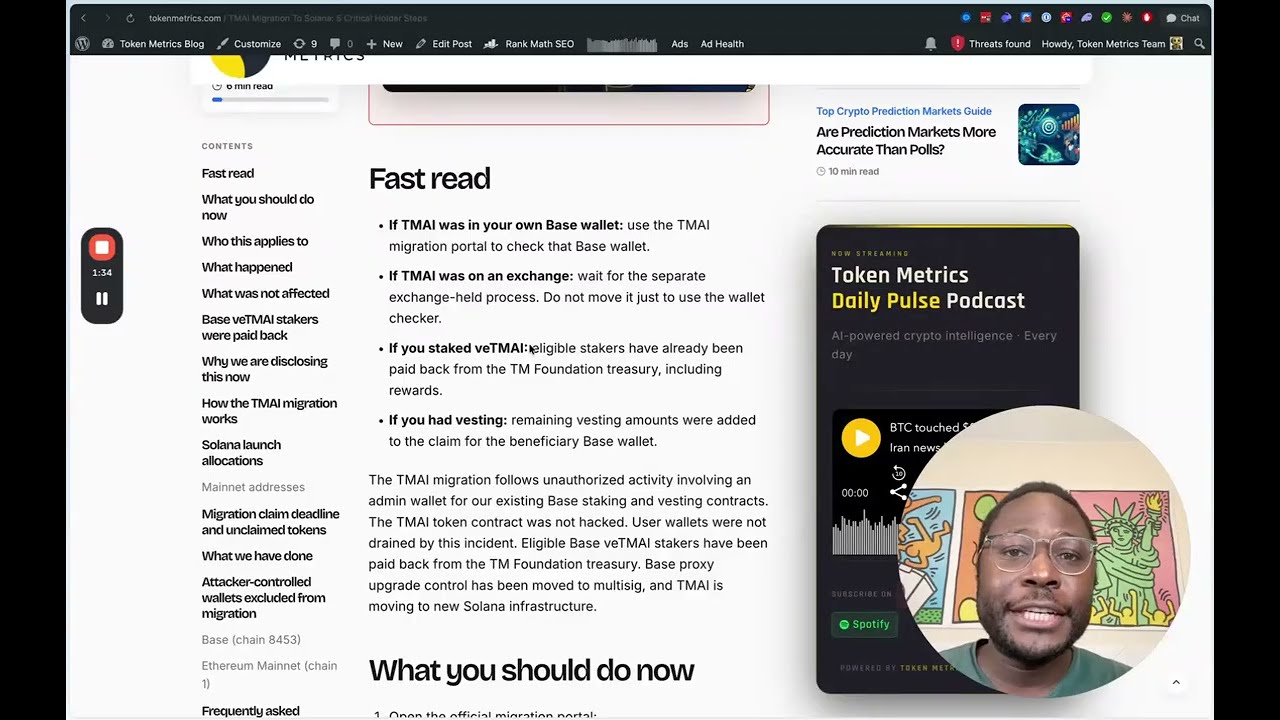
Task: Rewind podcast by 10 seconds
Action: (898, 473)
